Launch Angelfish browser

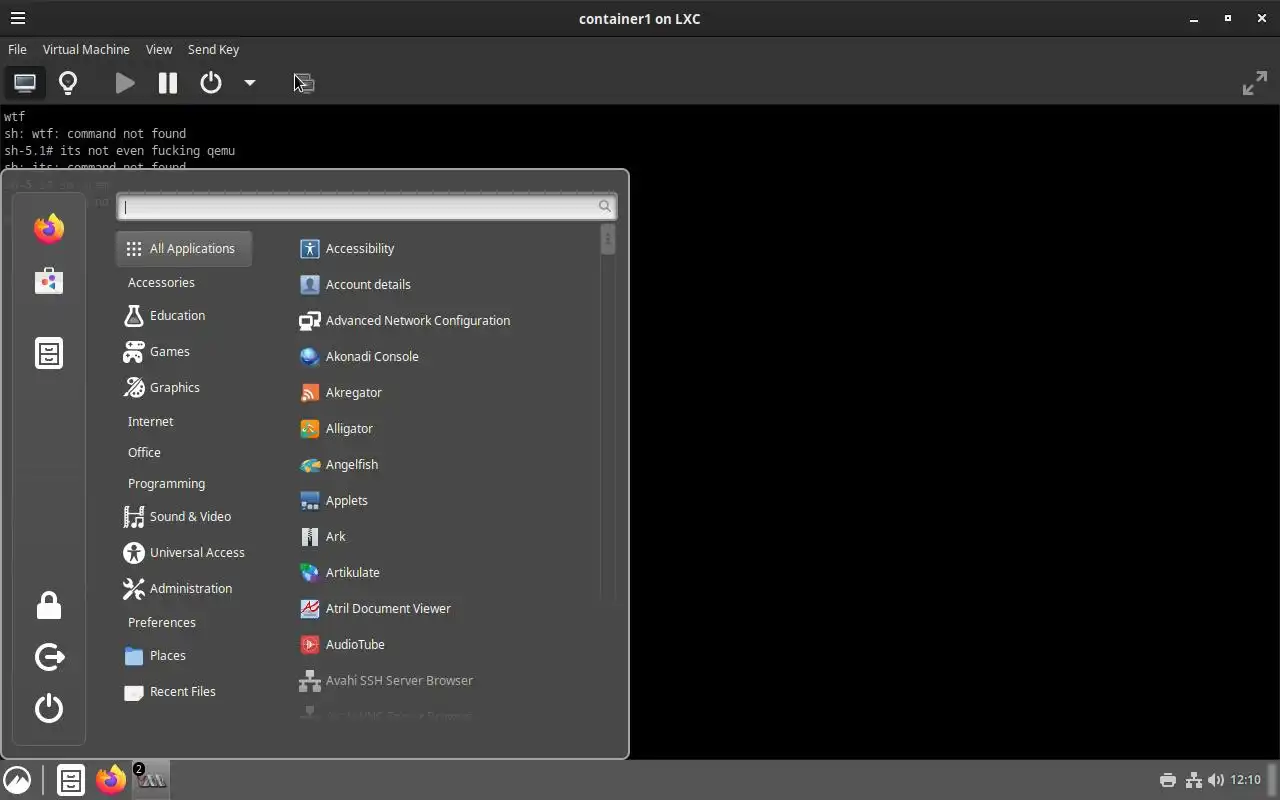339,464
